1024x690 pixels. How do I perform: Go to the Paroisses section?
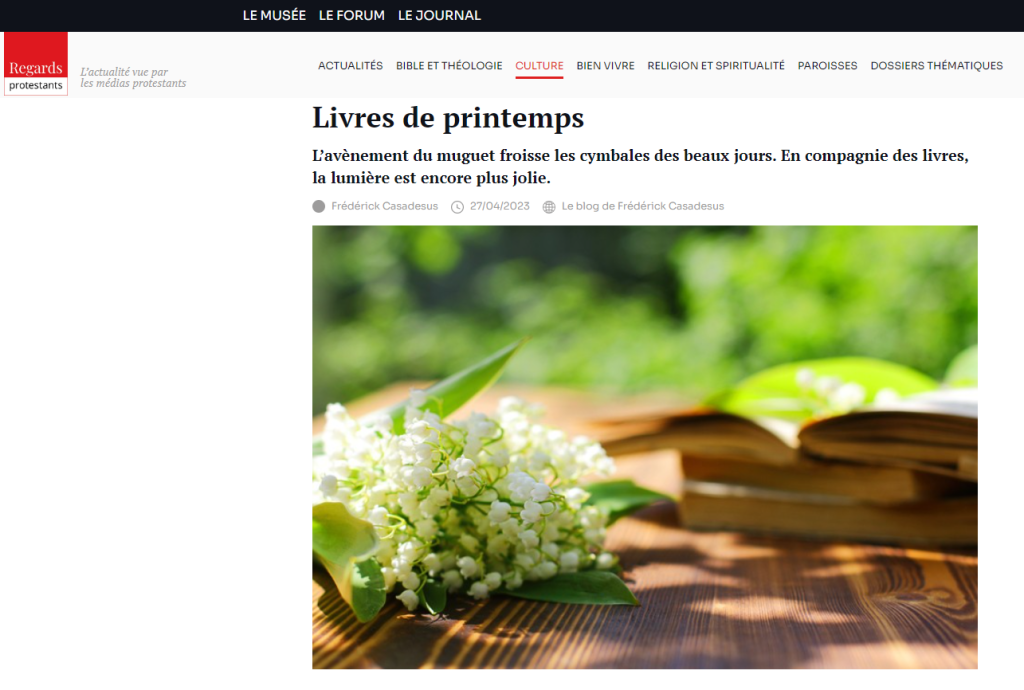pyautogui.click(x=827, y=65)
